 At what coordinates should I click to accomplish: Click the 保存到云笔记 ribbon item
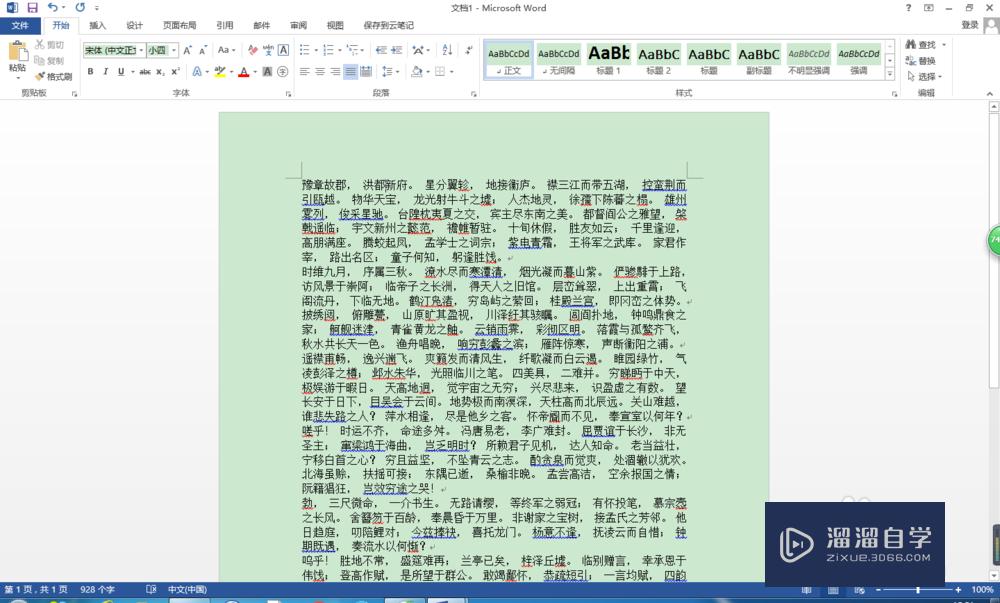[x=389, y=26]
